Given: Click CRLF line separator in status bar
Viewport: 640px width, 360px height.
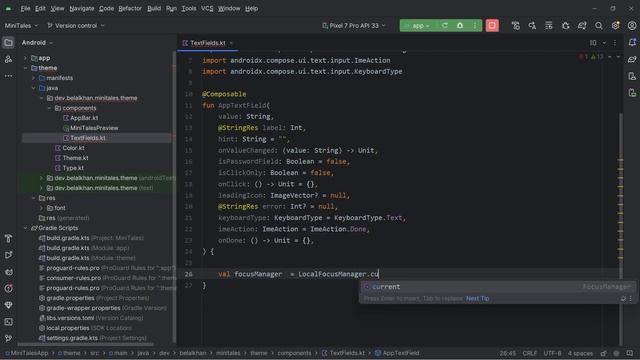Looking at the screenshot, I should click(x=529, y=353).
